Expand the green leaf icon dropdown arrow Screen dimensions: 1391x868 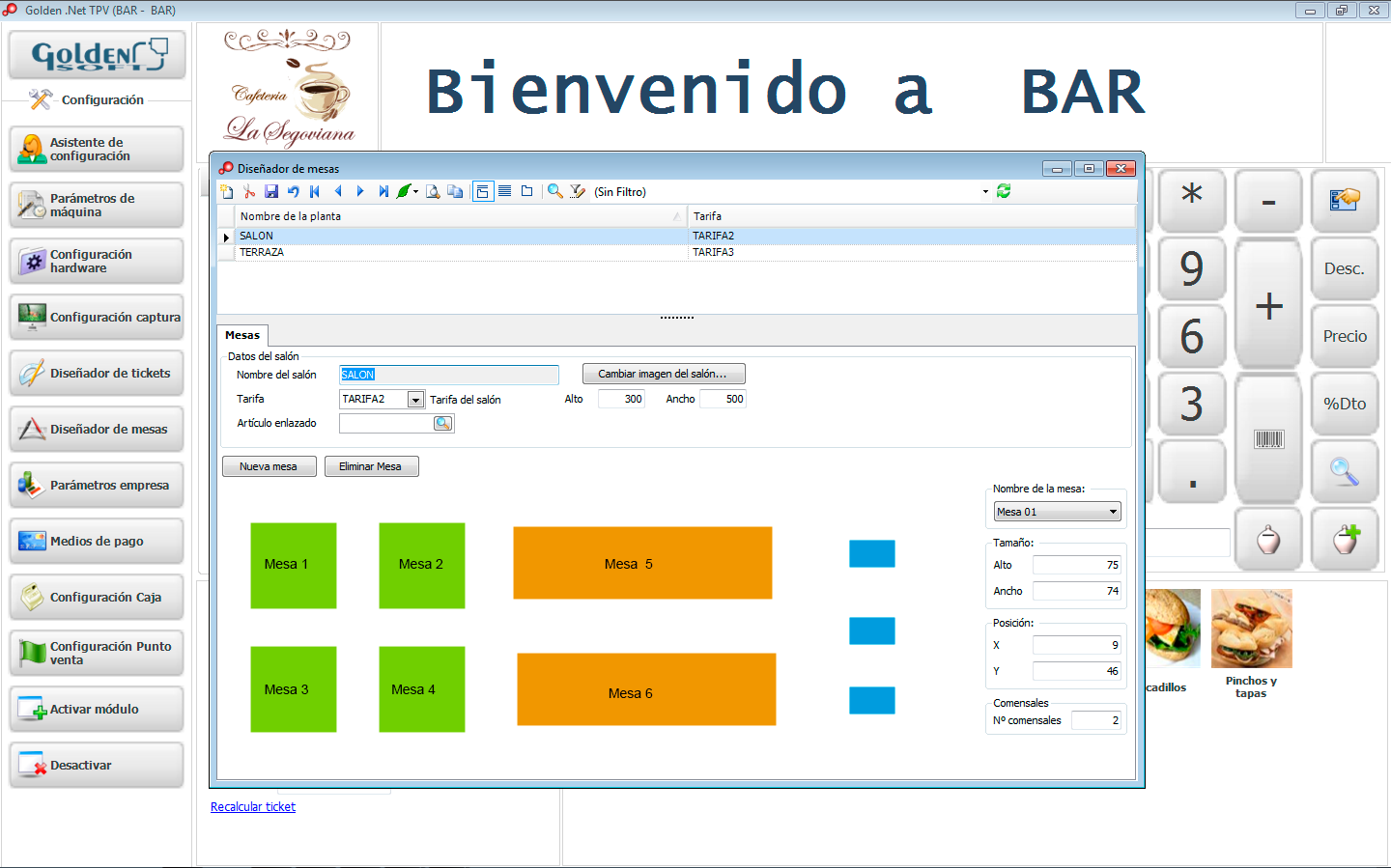tap(416, 191)
